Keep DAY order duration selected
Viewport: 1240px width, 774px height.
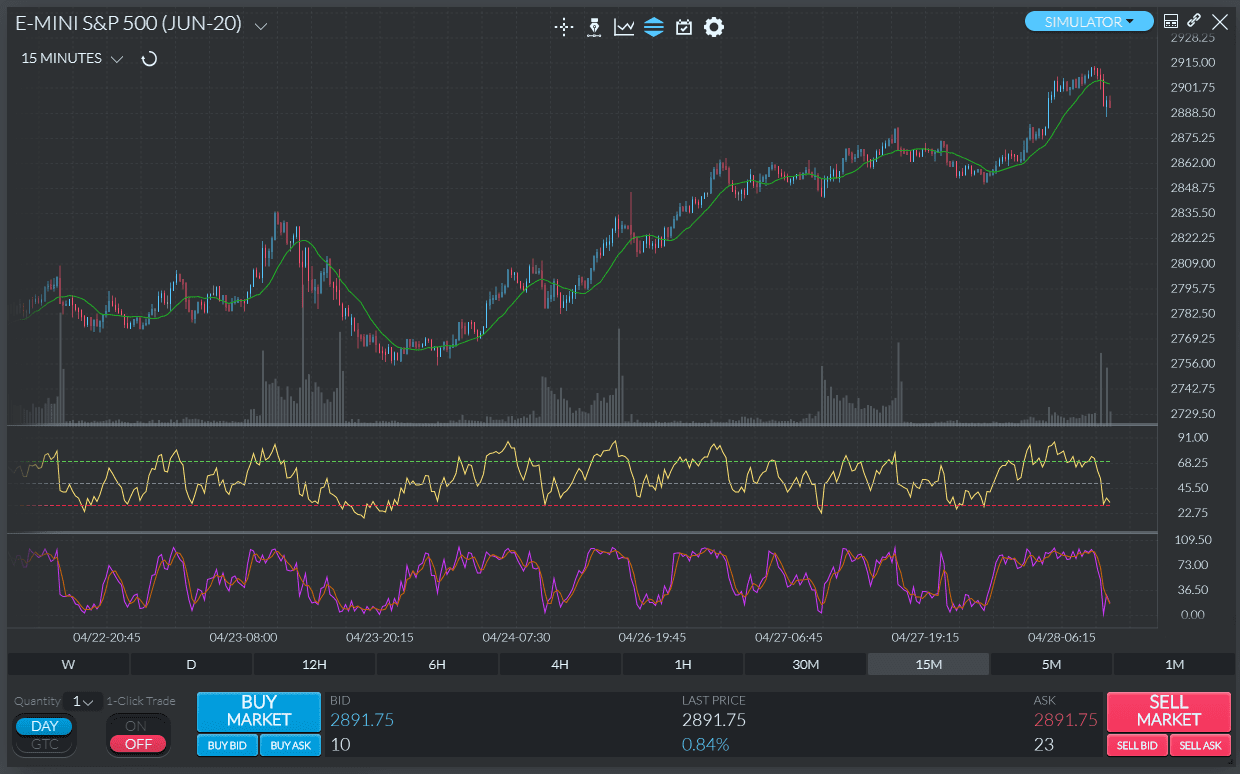coord(41,725)
